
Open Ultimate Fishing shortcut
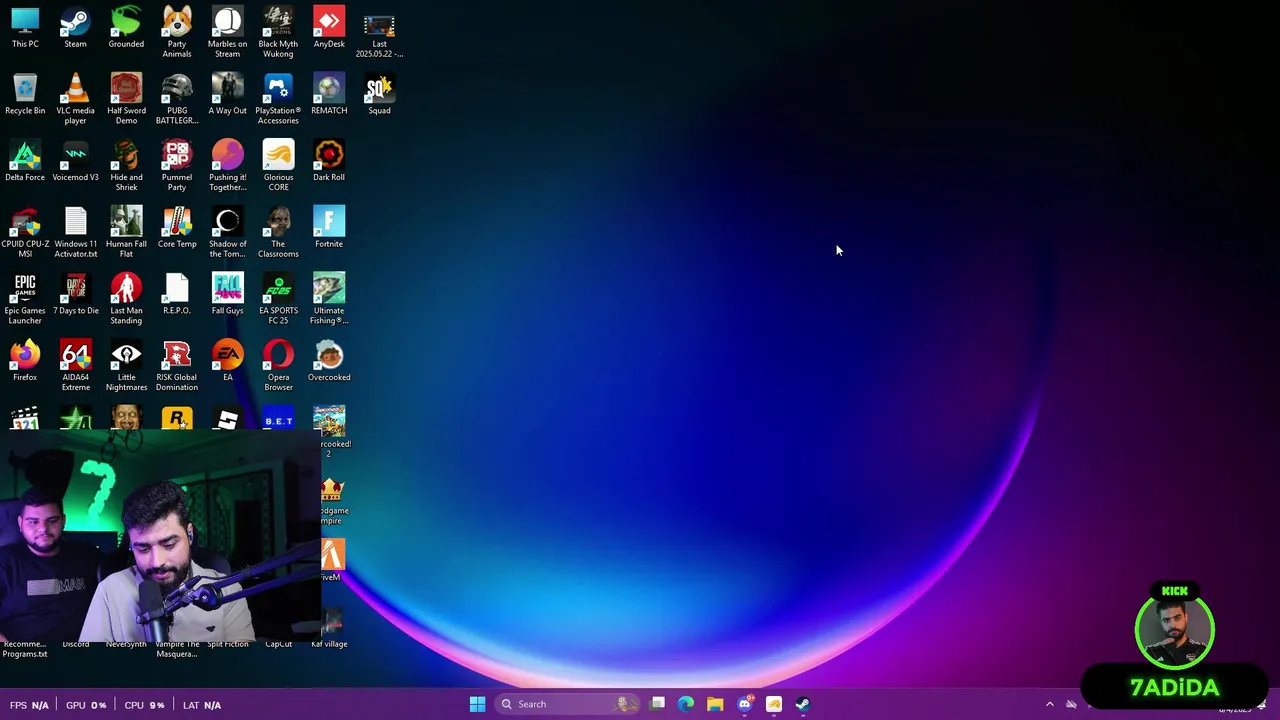click(x=329, y=299)
